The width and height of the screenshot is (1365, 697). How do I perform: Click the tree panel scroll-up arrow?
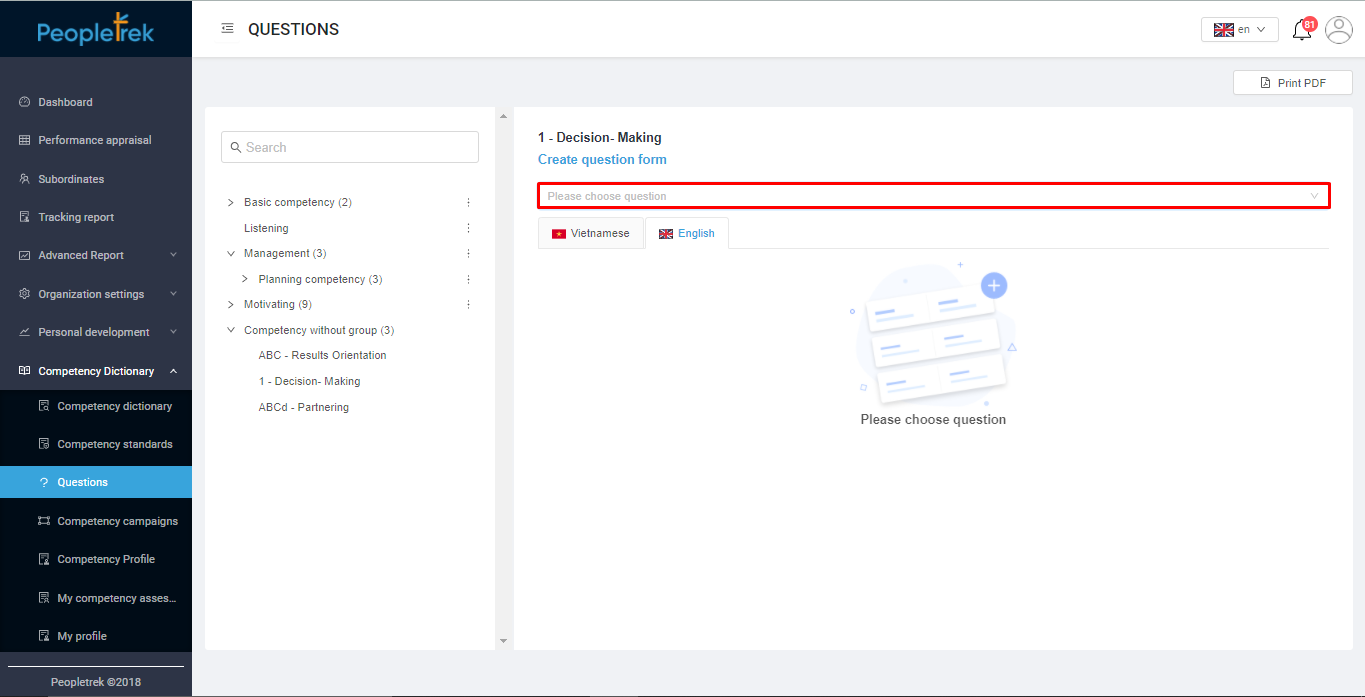tap(503, 117)
